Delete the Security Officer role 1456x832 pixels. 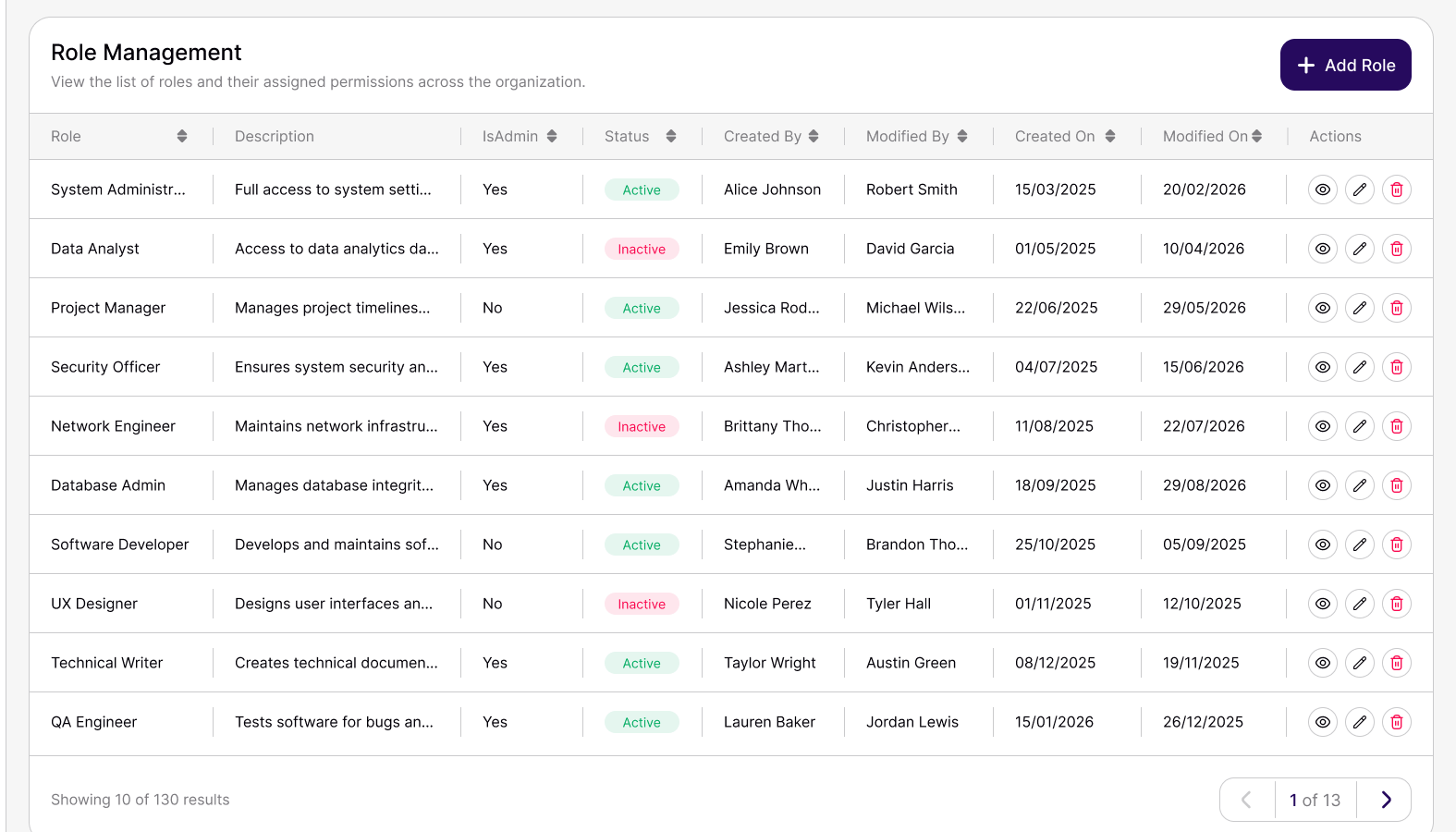tap(1397, 367)
